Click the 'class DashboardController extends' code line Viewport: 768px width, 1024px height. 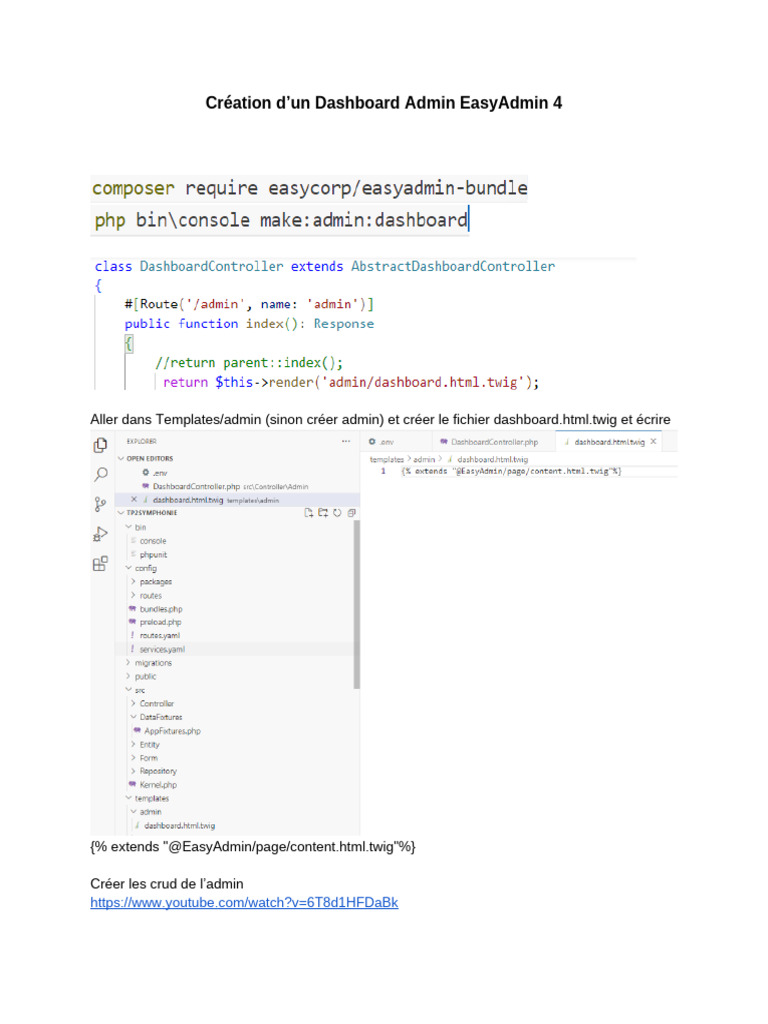pos(325,266)
